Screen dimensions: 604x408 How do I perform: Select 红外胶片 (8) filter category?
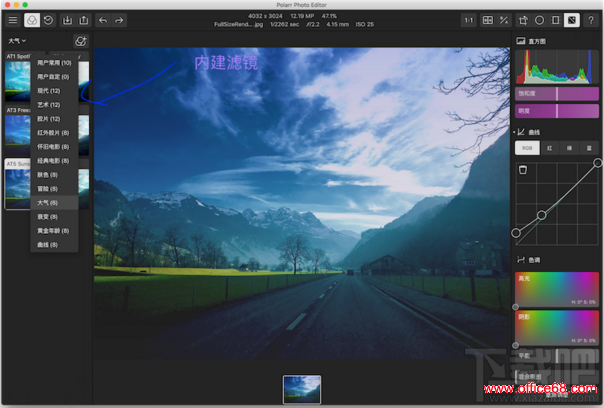pyautogui.click(x=54, y=133)
